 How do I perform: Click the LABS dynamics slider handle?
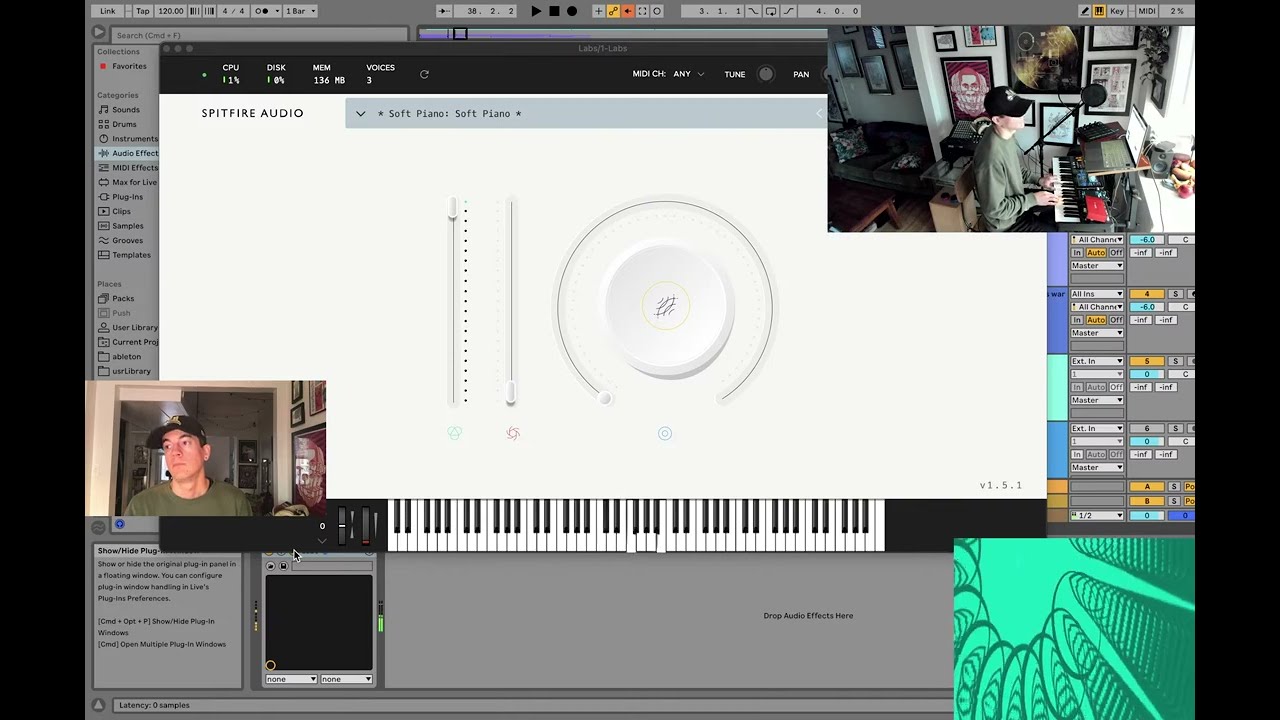[511, 393]
